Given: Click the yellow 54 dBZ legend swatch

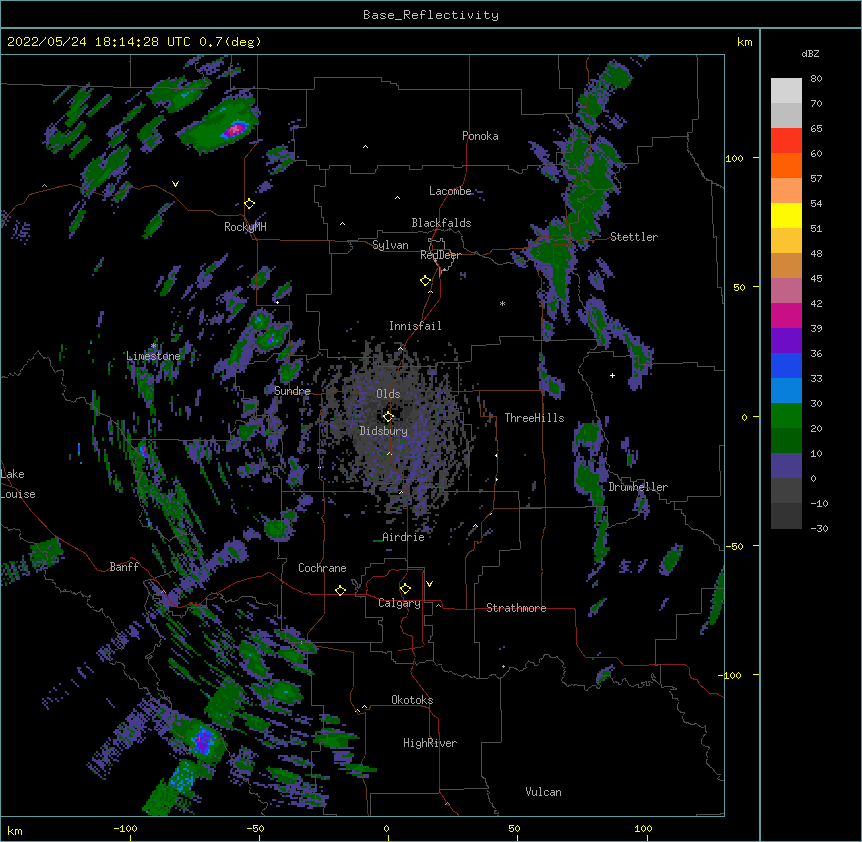Looking at the screenshot, I should click(x=786, y=215).
